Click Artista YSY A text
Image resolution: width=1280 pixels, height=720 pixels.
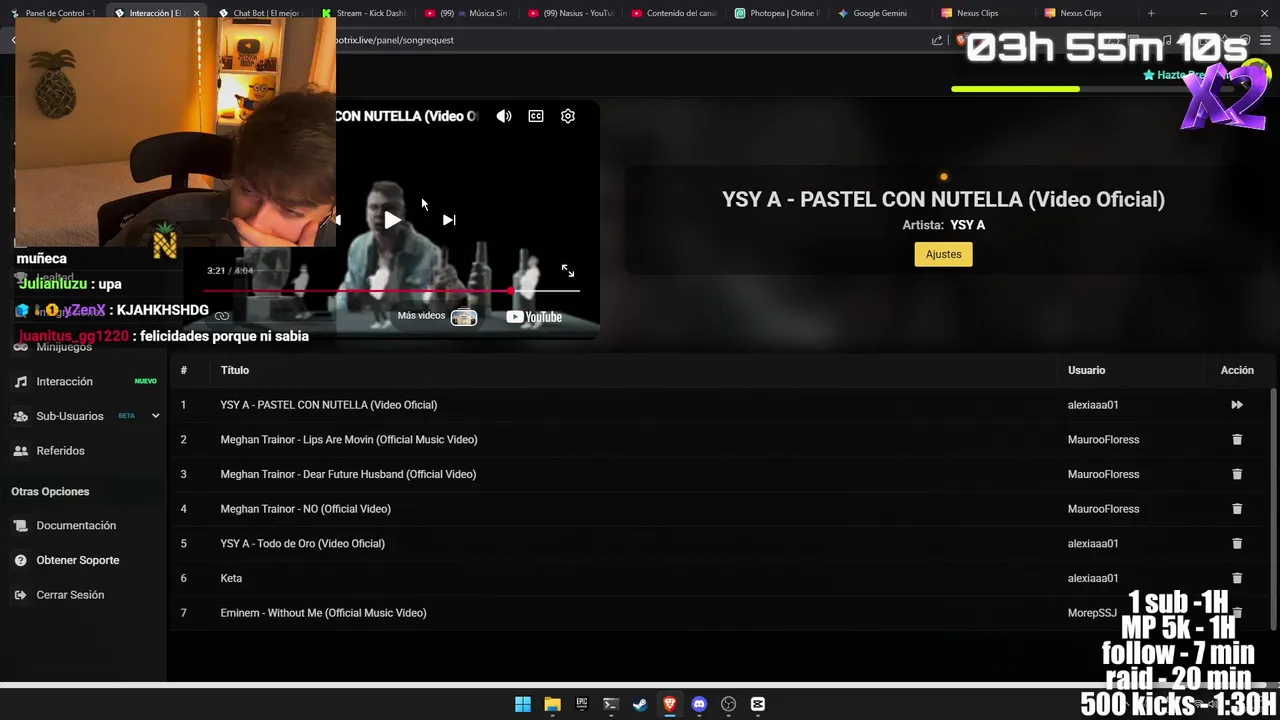[x=943, y=225]
